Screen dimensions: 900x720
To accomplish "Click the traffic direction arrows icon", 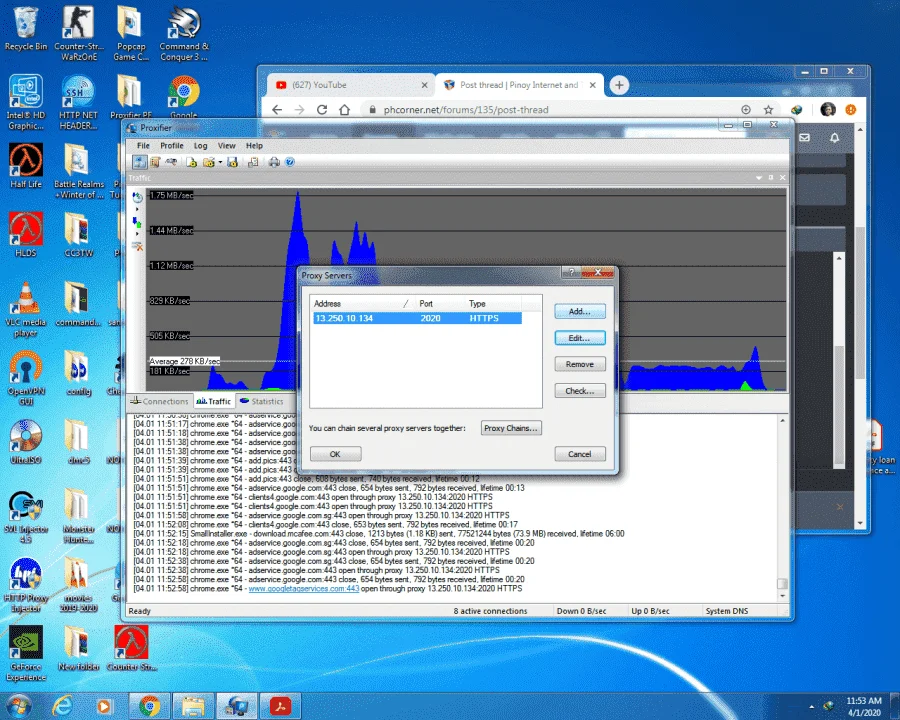I will point(137,222).
